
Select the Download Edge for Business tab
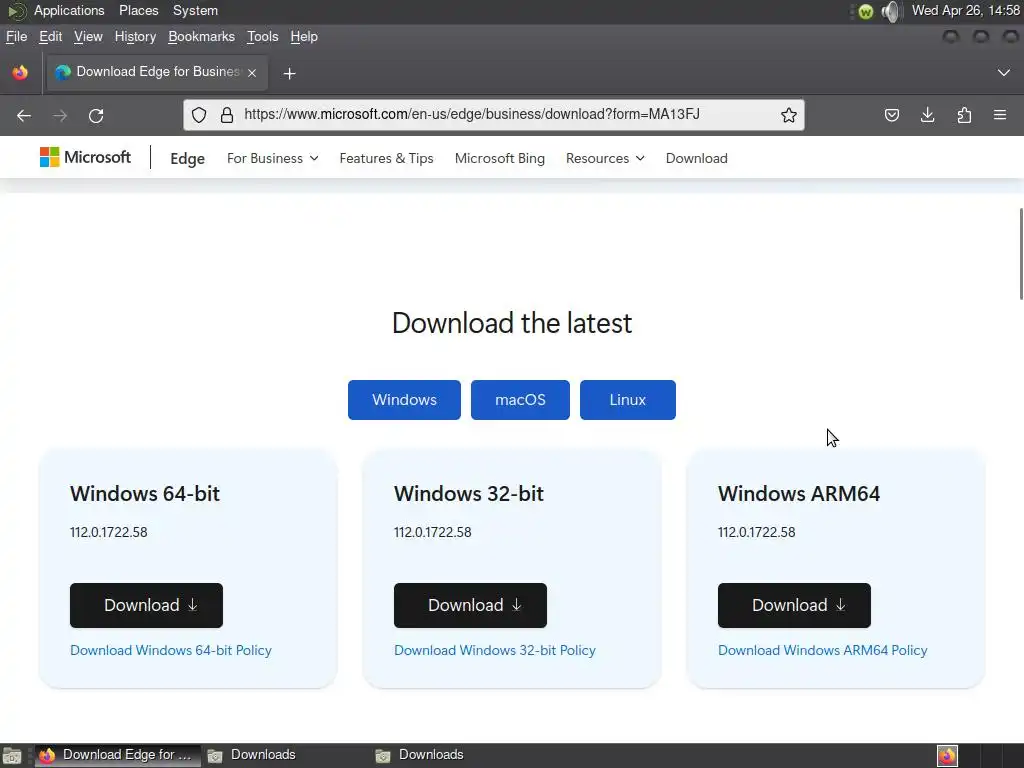157,72
